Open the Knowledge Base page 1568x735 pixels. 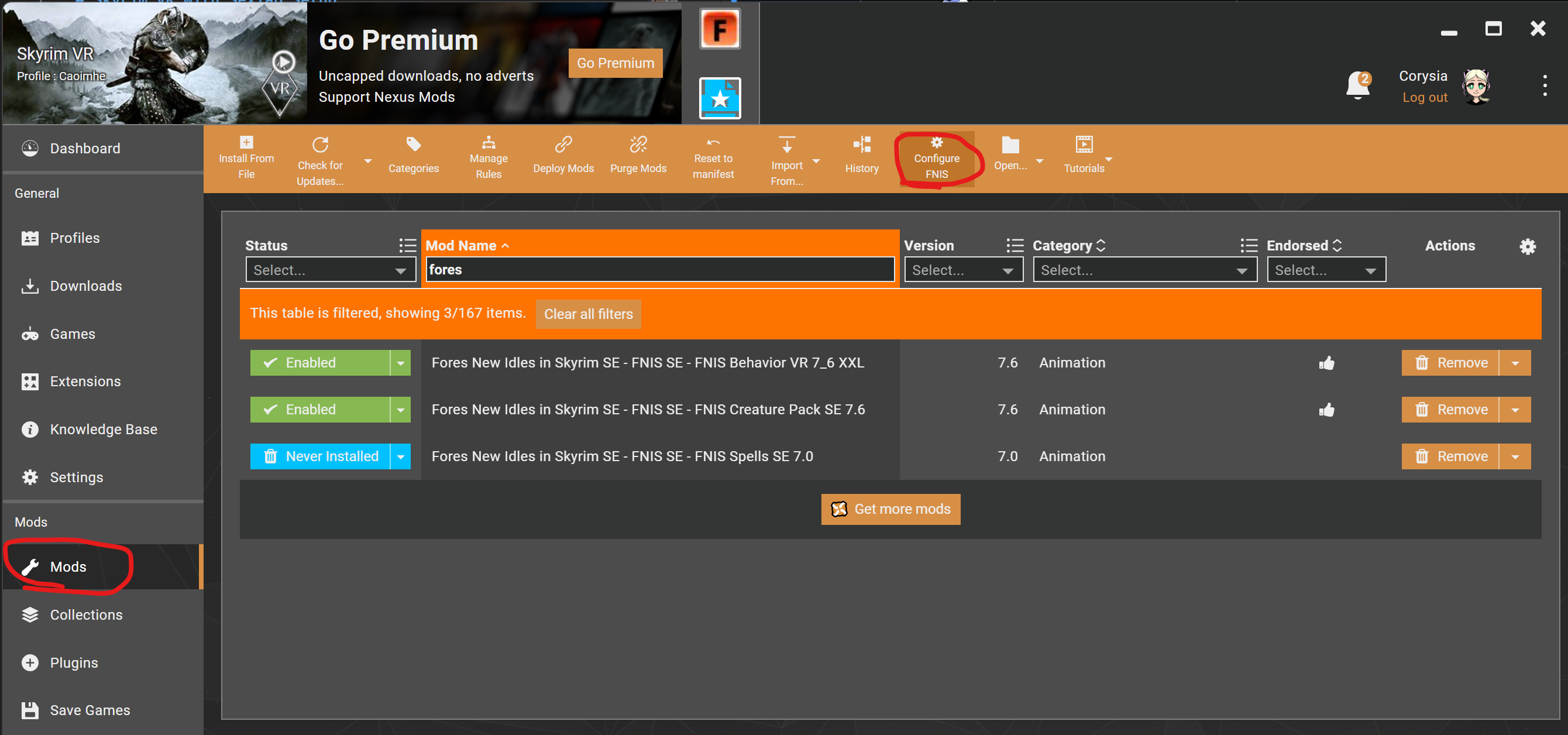(x=103, y=430)
